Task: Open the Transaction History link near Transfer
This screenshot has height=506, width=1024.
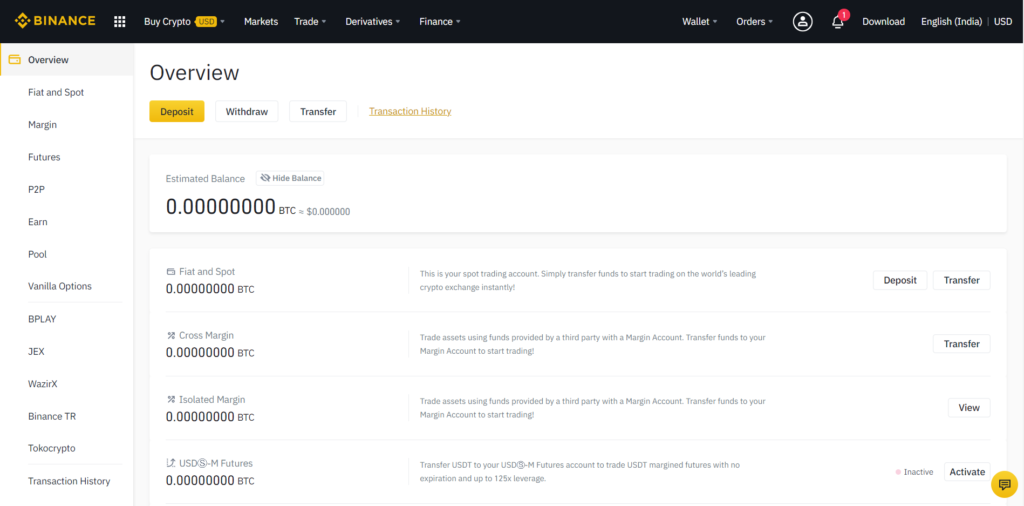Action: [410, 112]
